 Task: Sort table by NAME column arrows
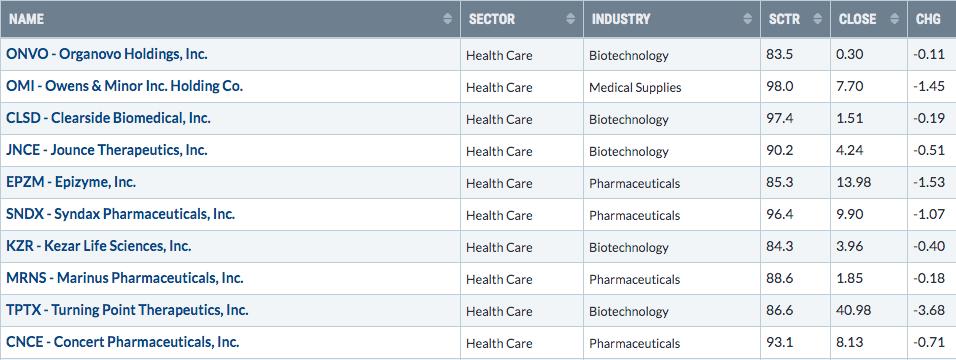448,19
